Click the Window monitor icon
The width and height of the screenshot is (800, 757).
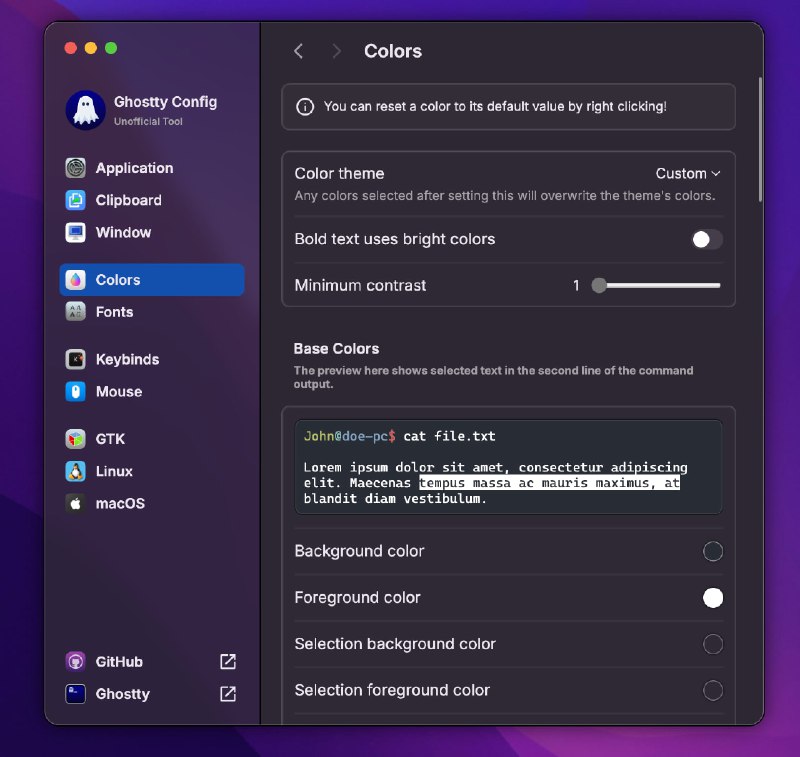click(x=76, y=232)
